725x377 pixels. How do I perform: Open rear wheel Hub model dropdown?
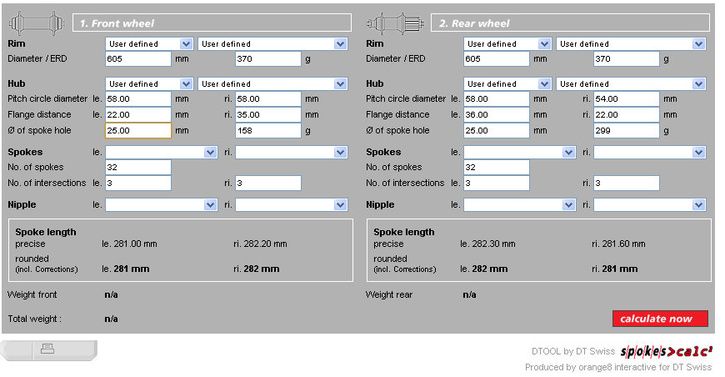631,84
